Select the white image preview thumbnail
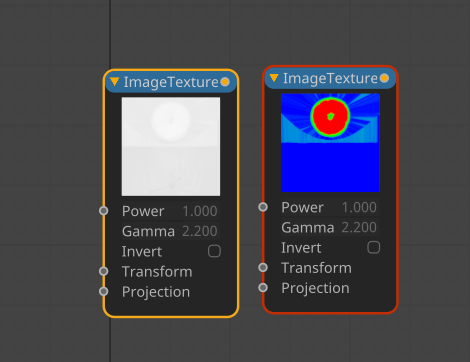The image size is (470, 362). pyautogui.click(x=171, y=146)
